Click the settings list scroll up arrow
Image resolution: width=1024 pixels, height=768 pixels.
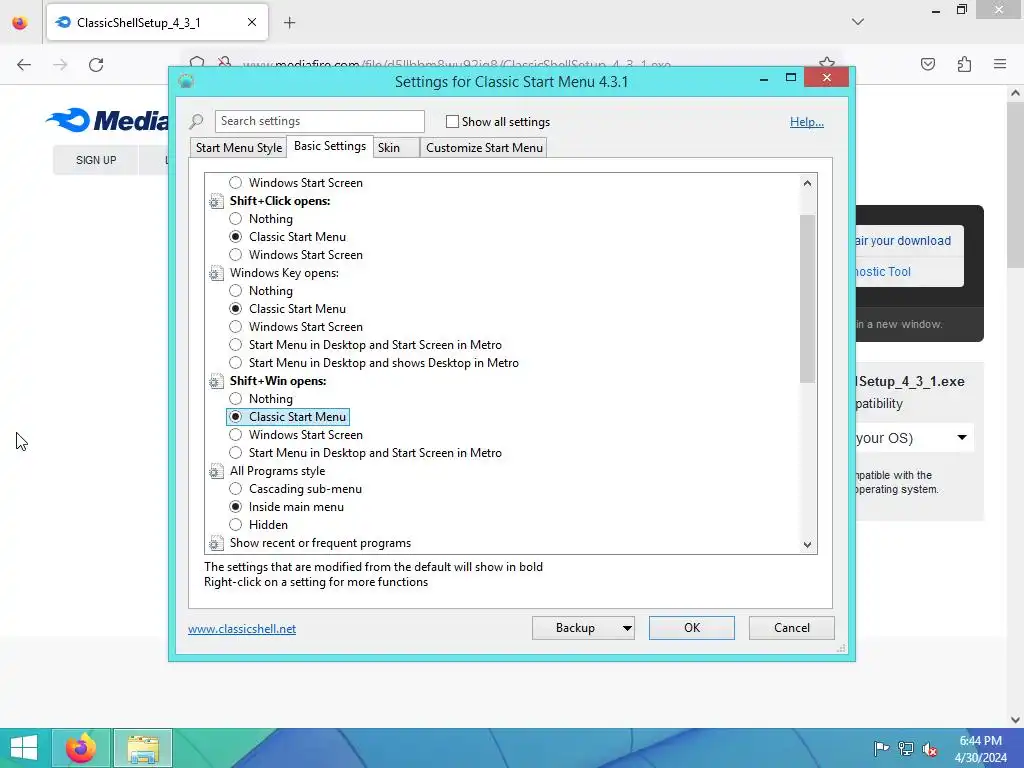(x=808, y=183)
